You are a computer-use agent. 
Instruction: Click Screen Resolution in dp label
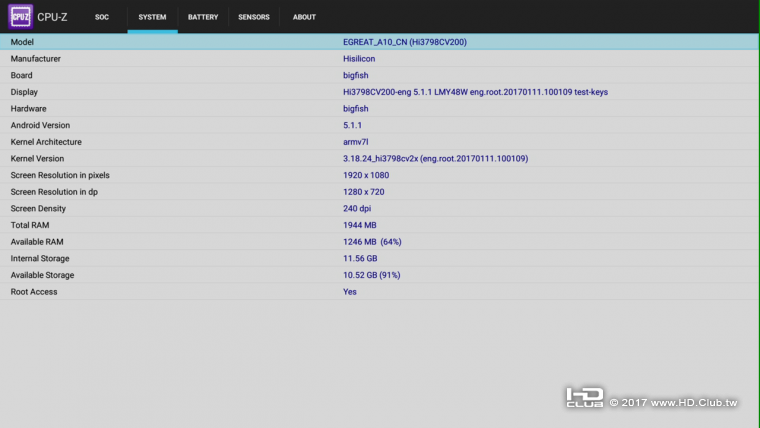54,192
